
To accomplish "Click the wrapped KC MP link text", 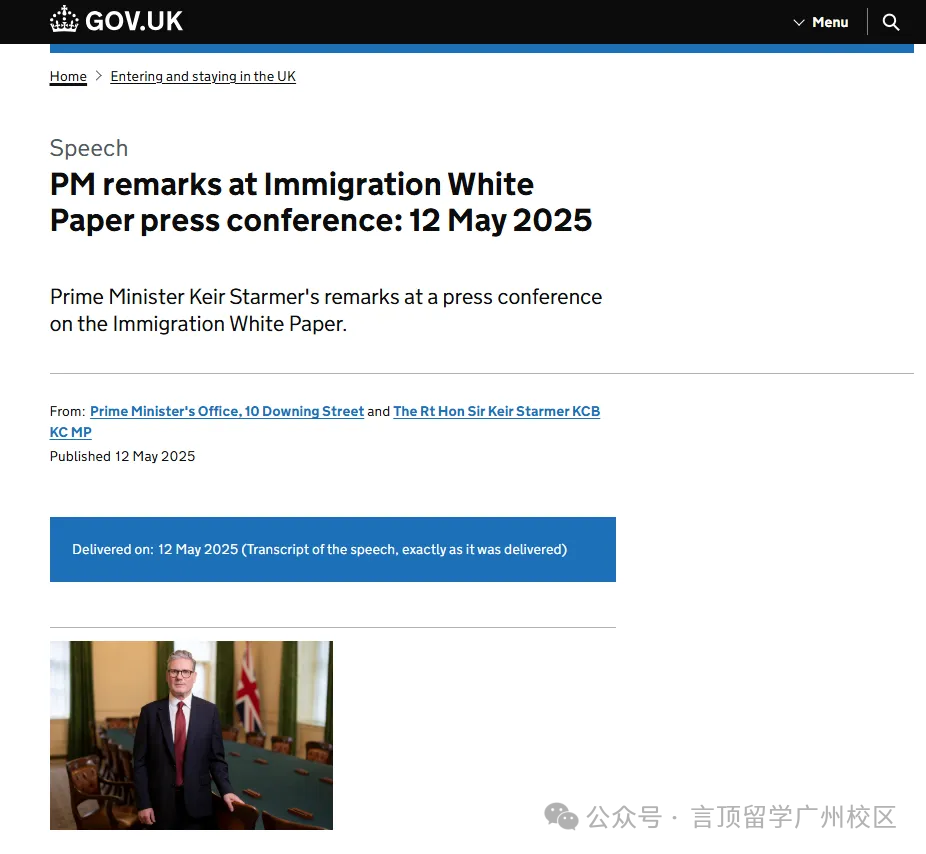I will click(70, 432).
